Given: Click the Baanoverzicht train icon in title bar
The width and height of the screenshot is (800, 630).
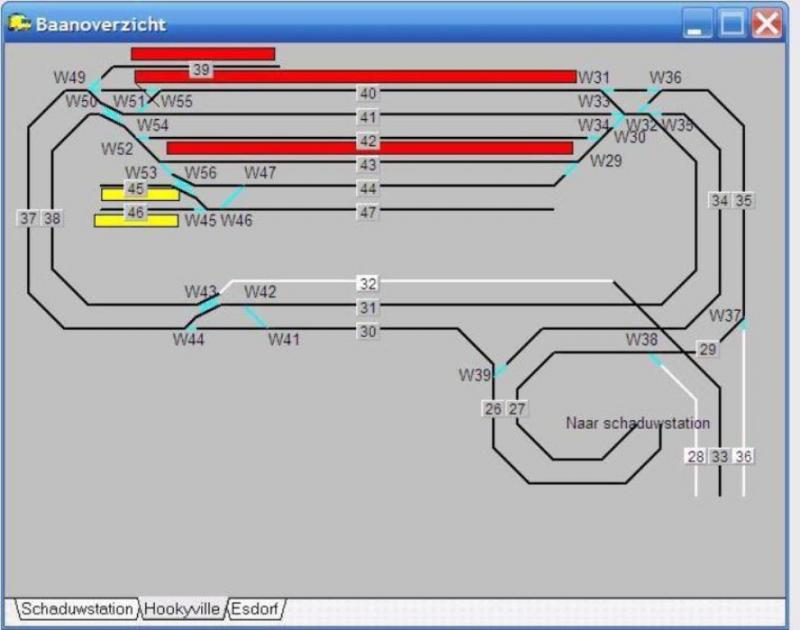Looking at the screenshot, I should [19, 23].
